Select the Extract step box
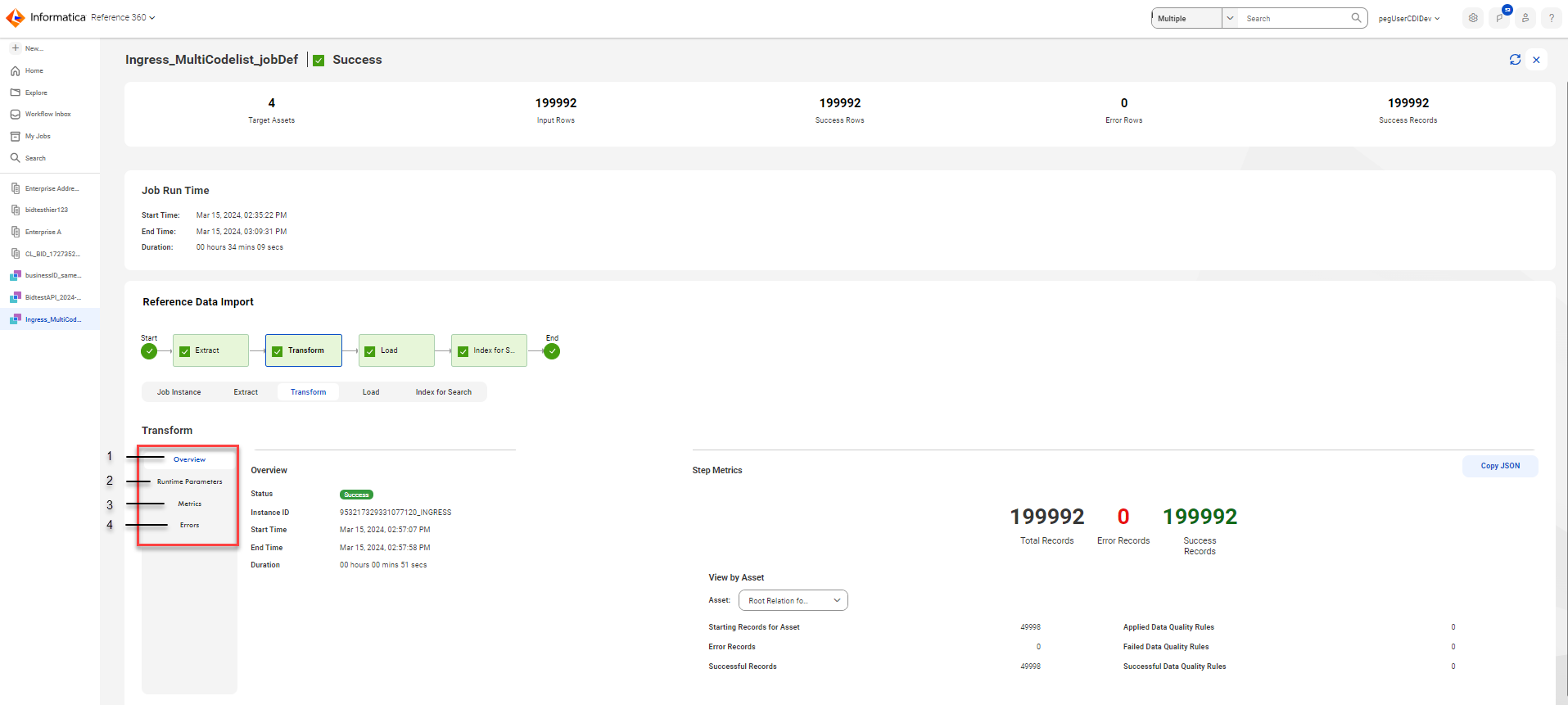 (x=210, y=350)
